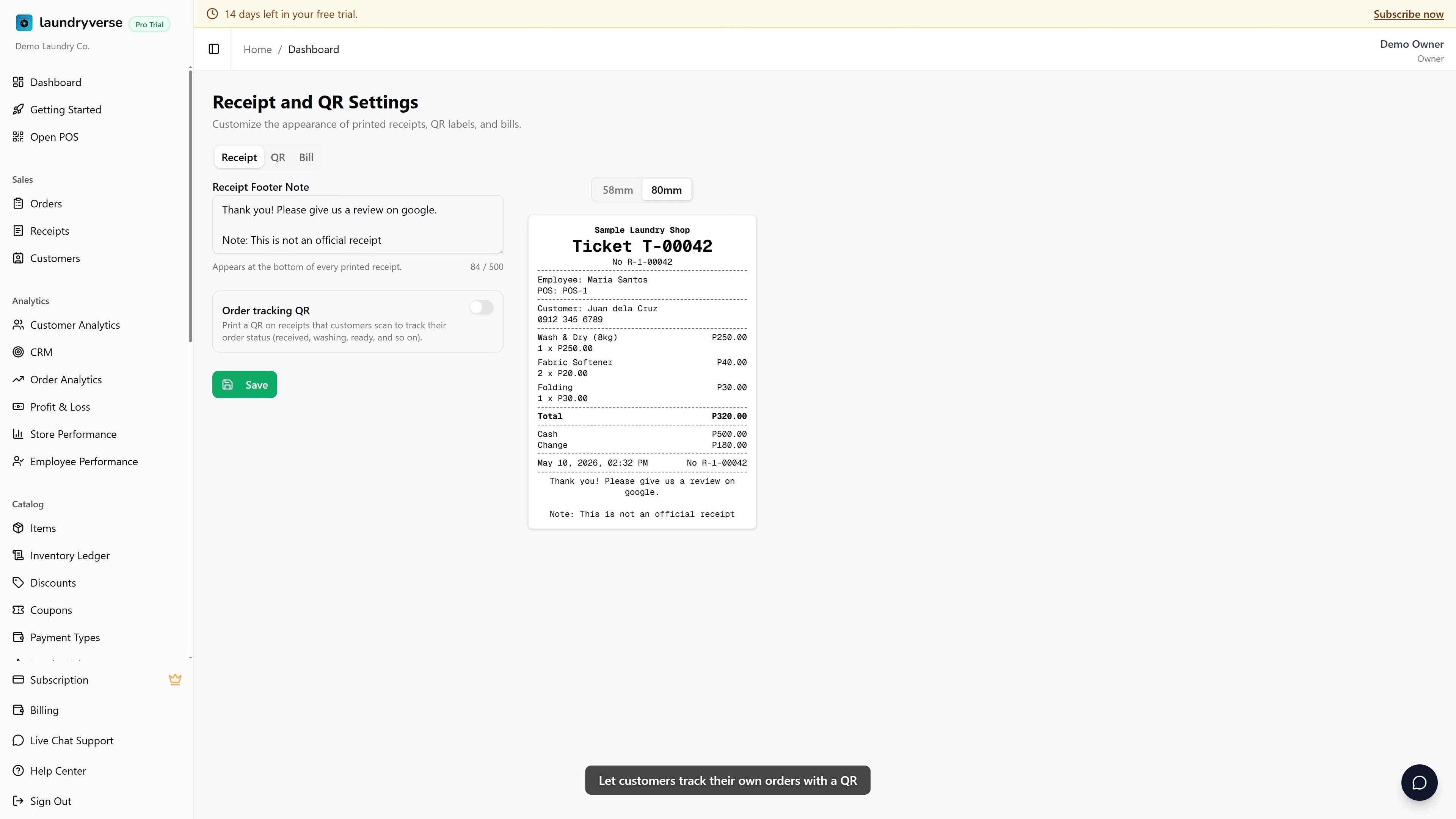The height and width of the screenshot is (819, 1456).
Task: Click the green Save button
Action: (x=244, y=384)
